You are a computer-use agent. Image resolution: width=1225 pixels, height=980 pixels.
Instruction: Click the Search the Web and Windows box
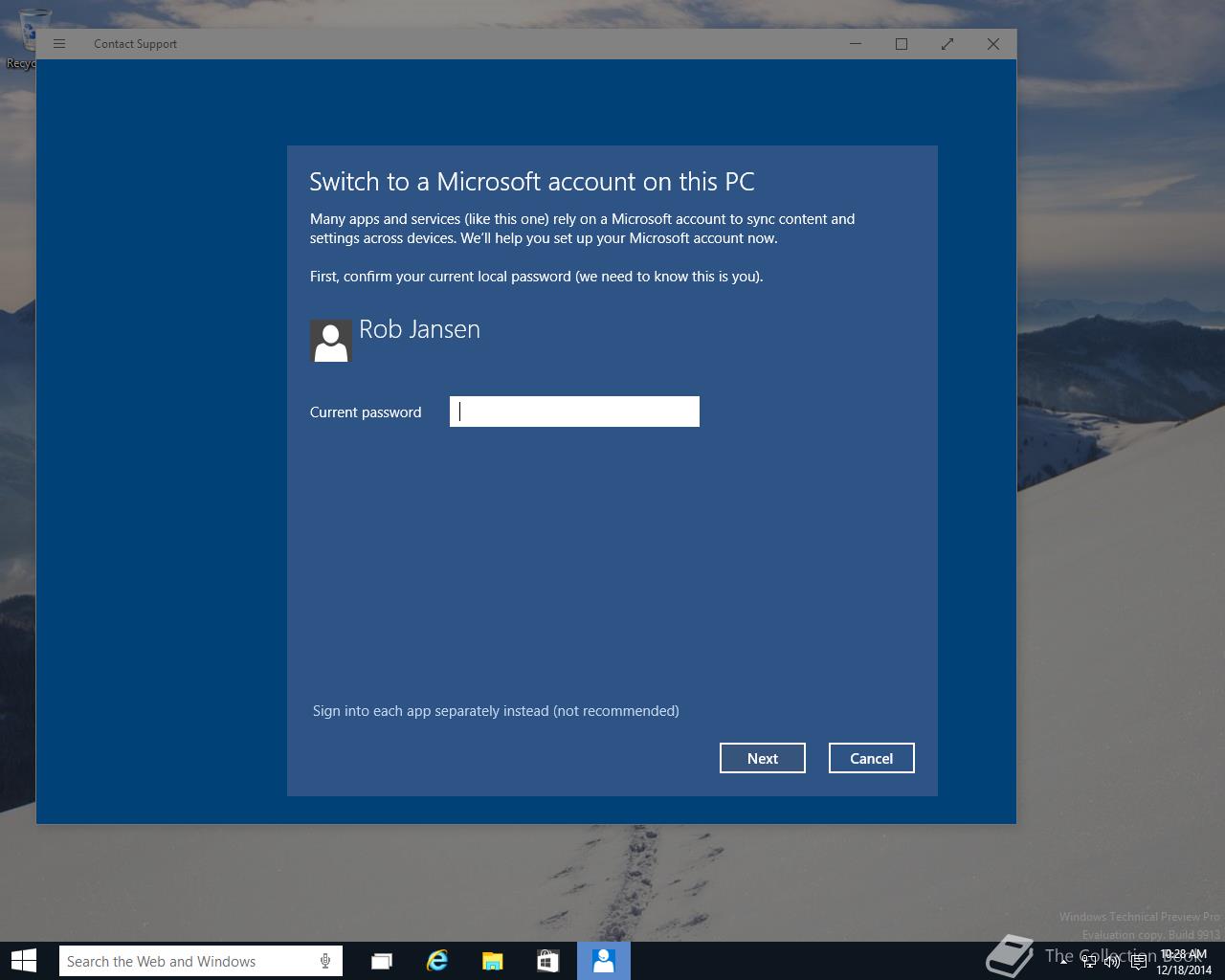pos(201,961)
